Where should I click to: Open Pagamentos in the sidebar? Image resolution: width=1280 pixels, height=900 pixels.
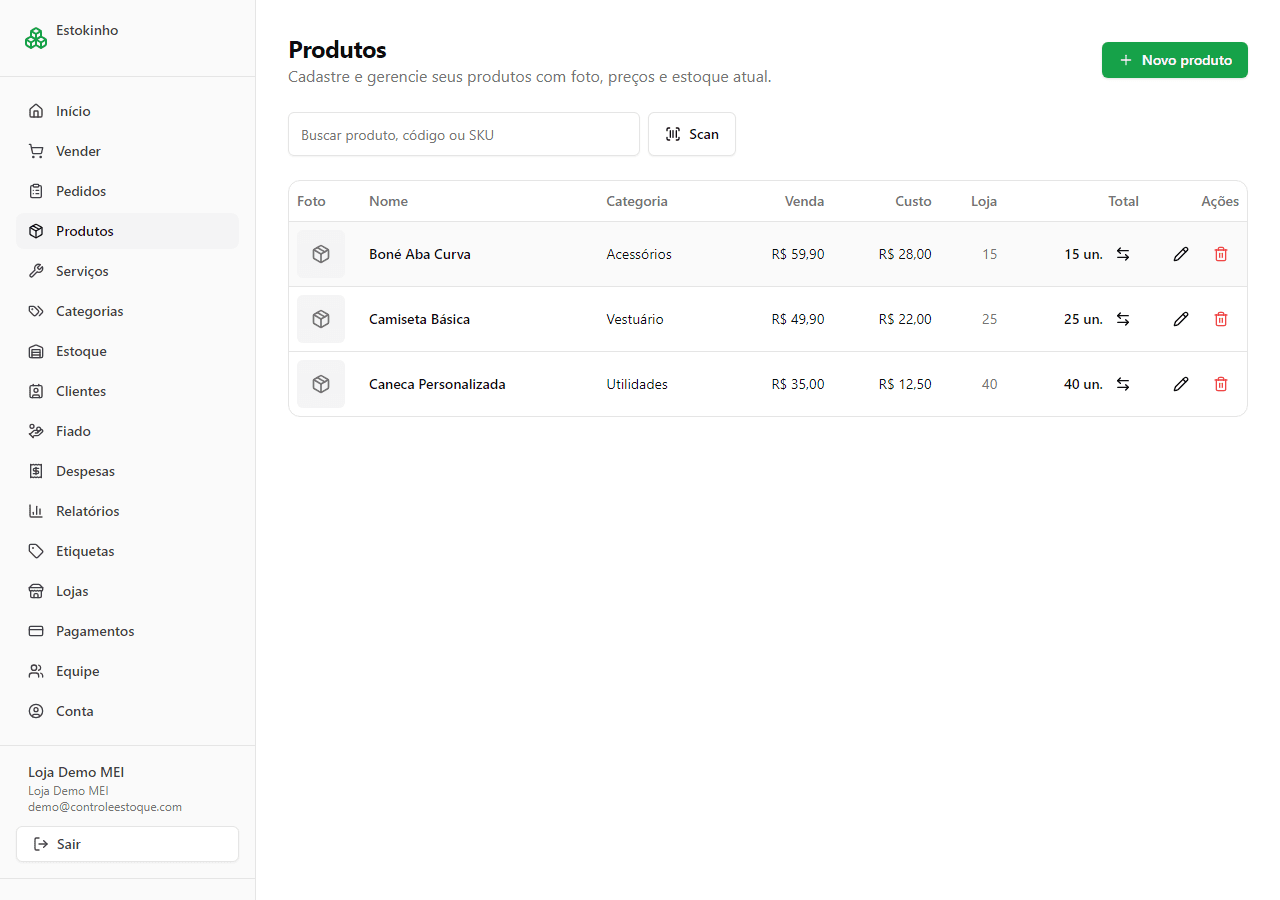[127, 631]
